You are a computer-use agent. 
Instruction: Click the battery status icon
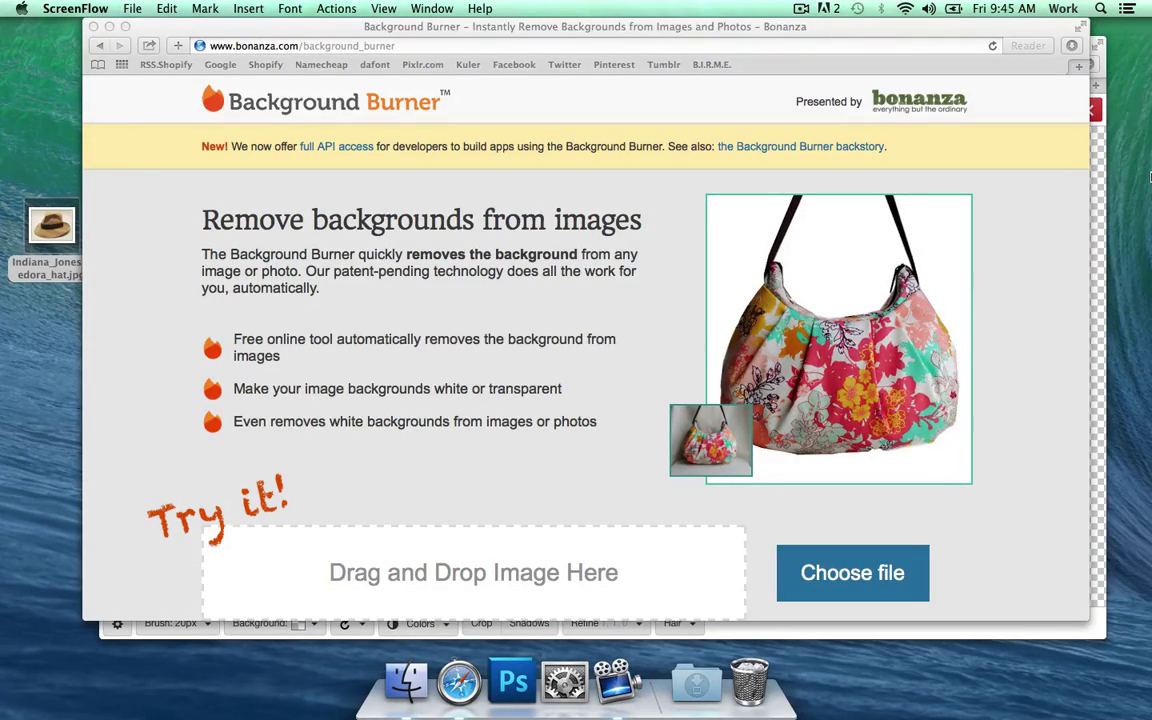(x=954, y=9)
